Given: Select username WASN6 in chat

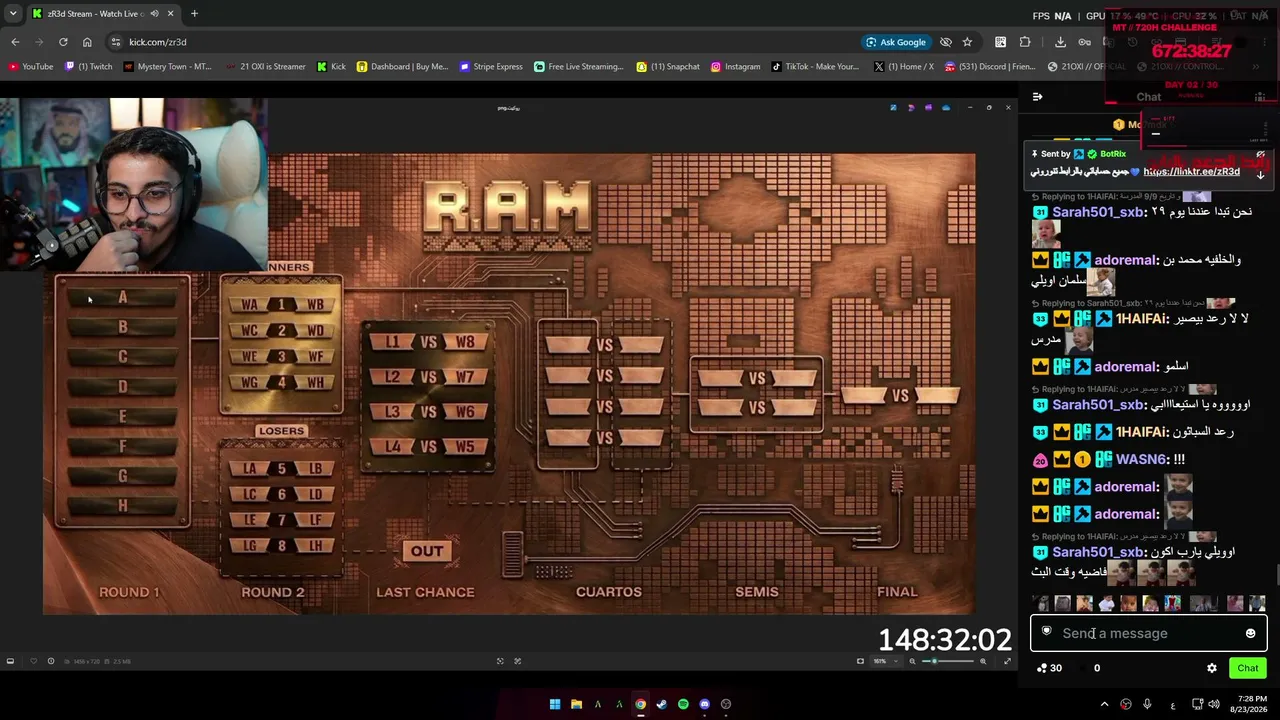Looking at the screenshot, I should tap(1140, 460).
